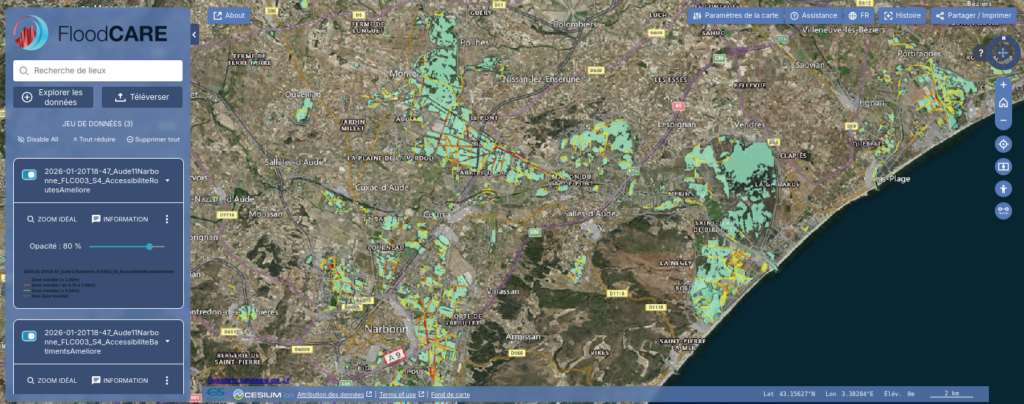Open the compass help question mark
Viewport: 1024px width, 404px height.
[979, 54]
